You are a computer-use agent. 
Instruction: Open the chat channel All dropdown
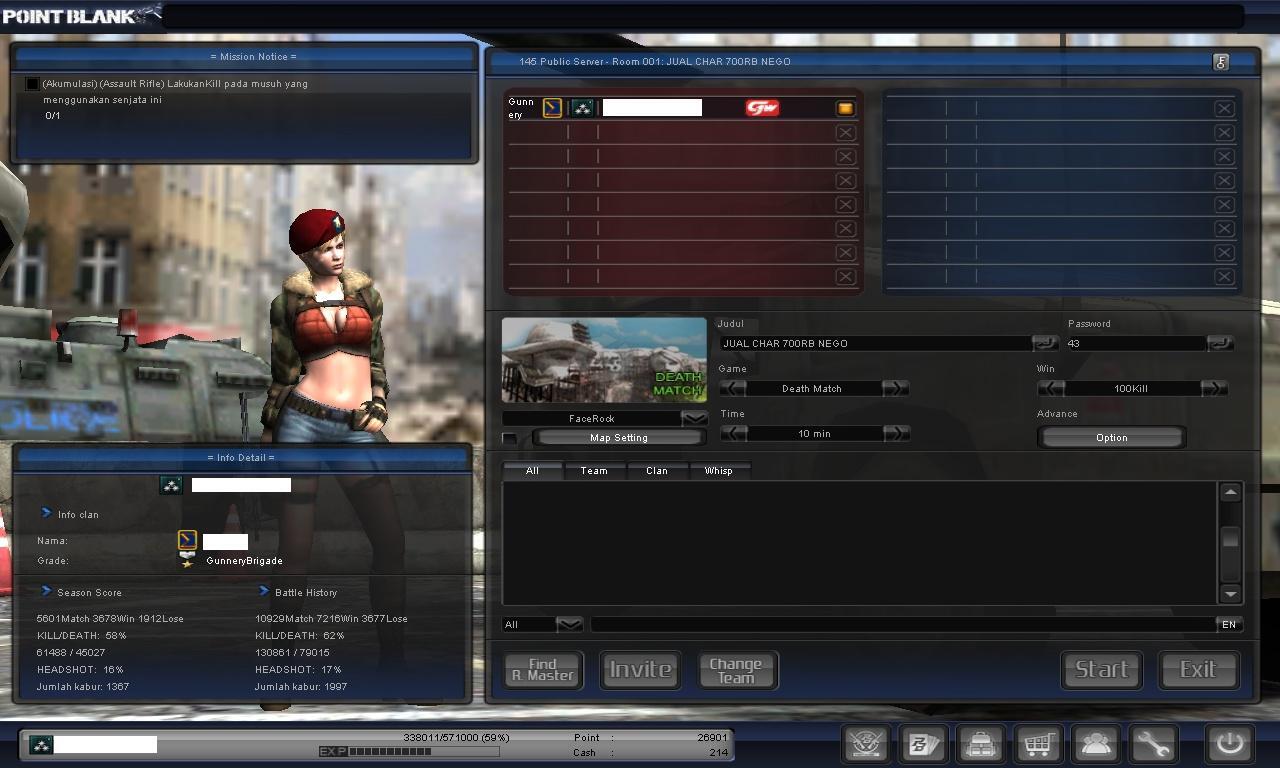pyautogui.click(x=569, y=624)
